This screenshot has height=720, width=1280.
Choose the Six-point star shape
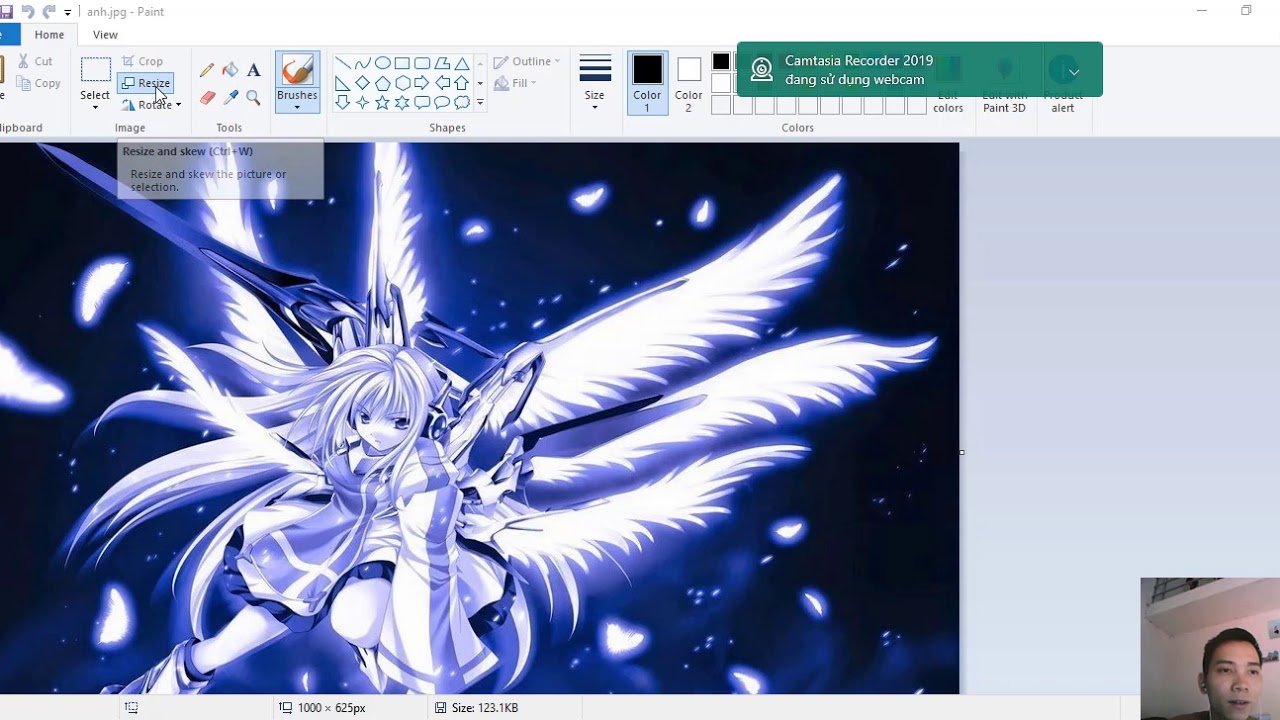click(x=402, y=102)
